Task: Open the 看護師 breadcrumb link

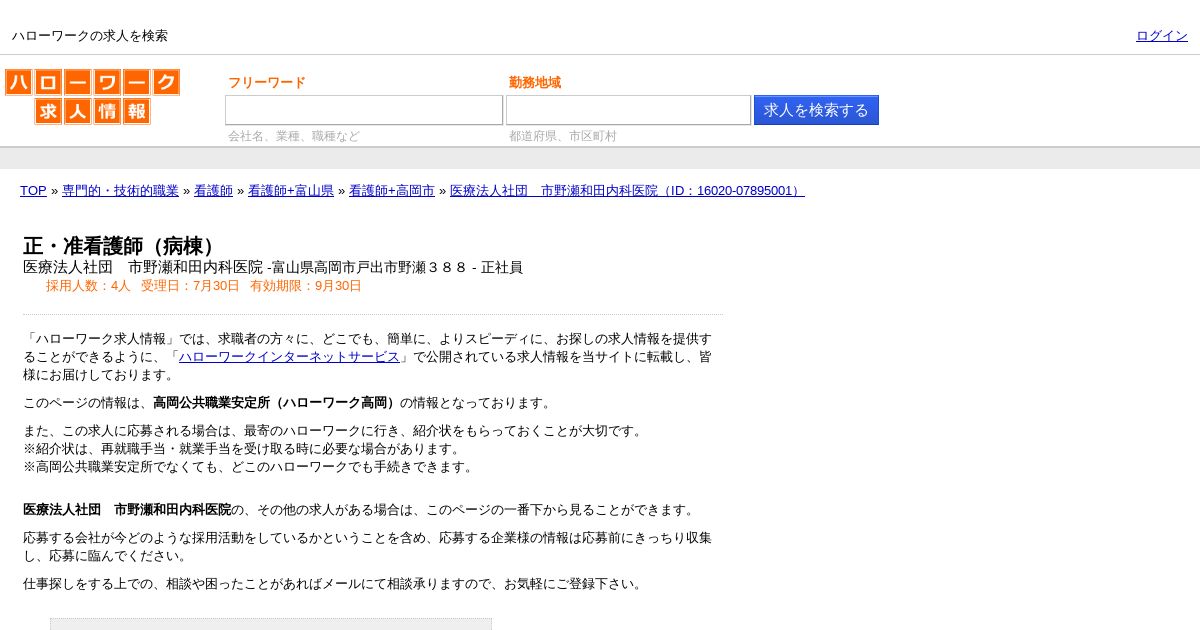Action: pyautogui.click(x=213, y=190)
